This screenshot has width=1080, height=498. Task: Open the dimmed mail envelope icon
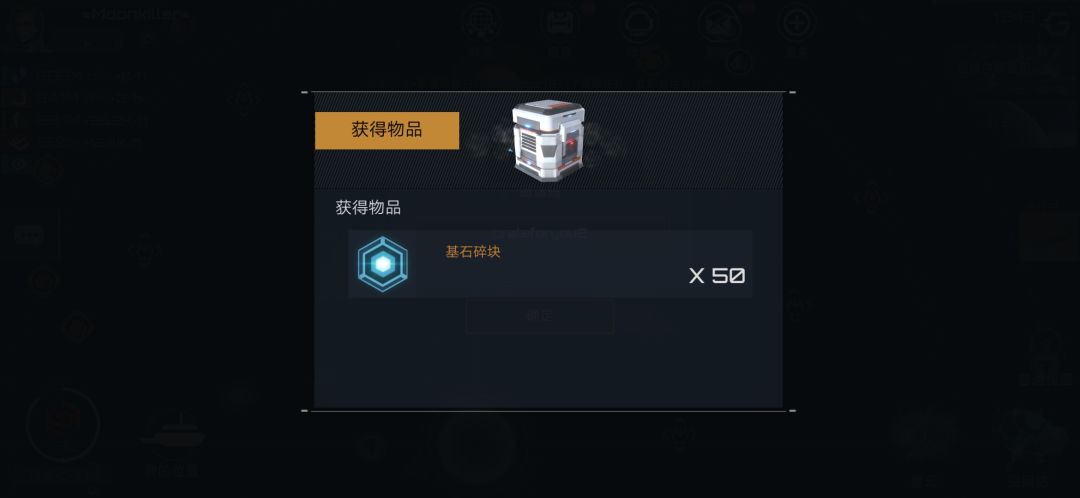tap(718, 23)
